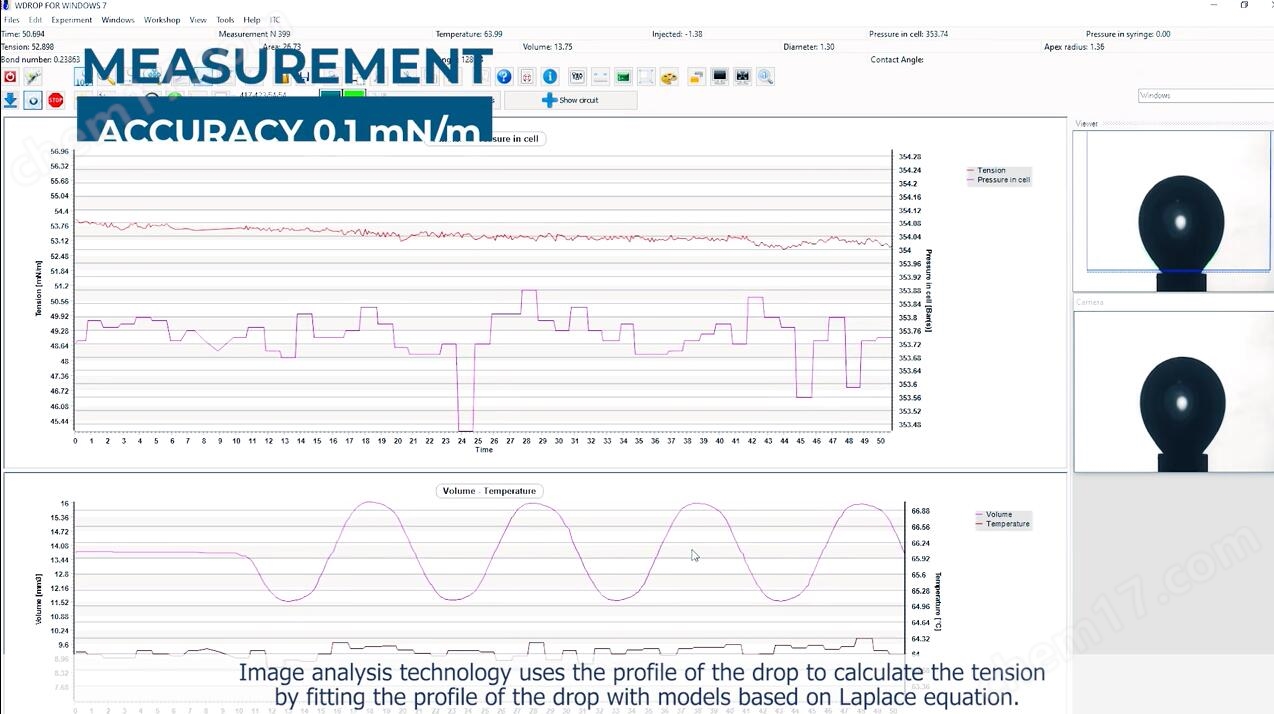Open the Tools menu

pos(225,20)
